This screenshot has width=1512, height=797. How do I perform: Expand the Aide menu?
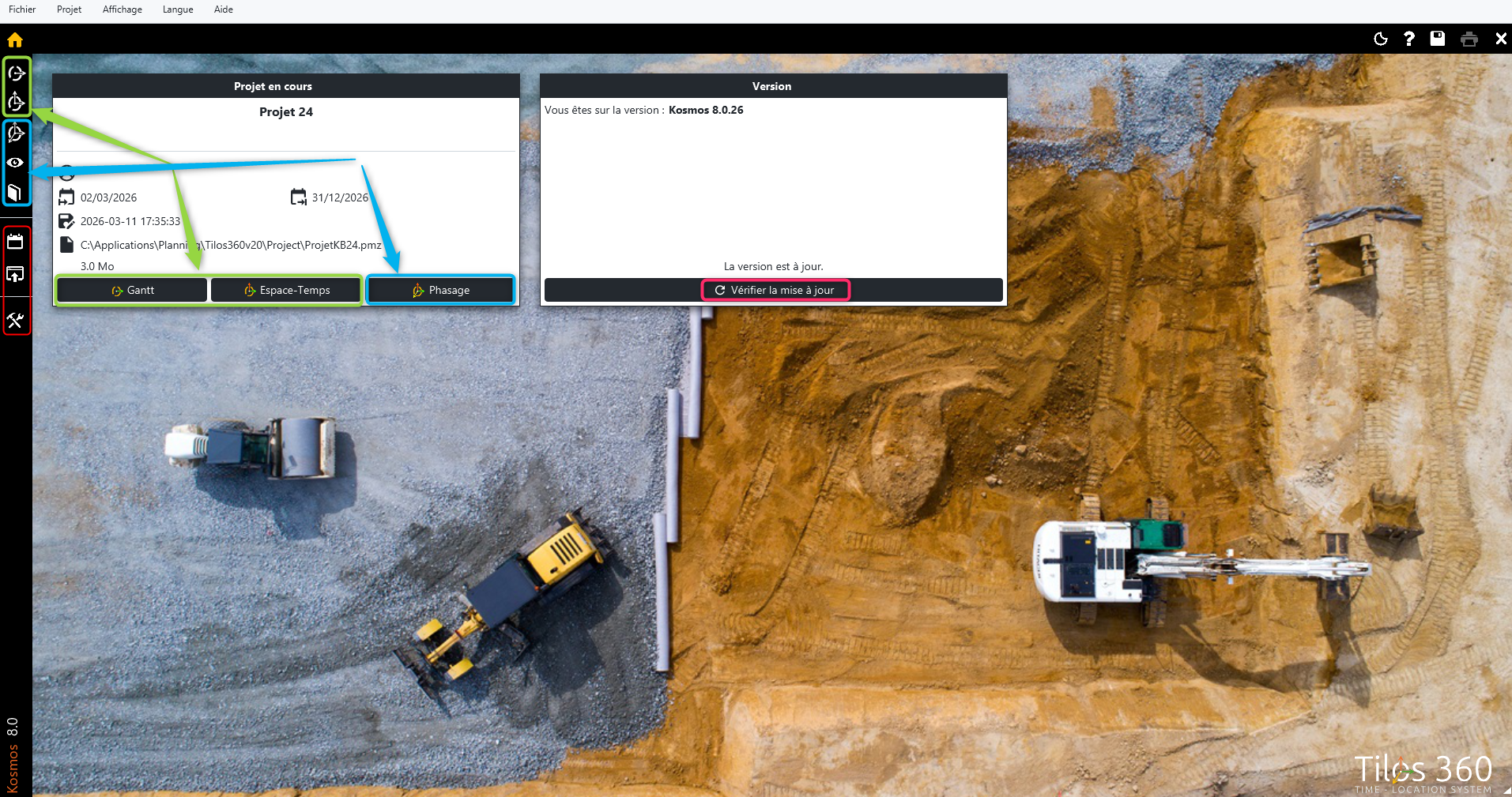click(x=223, y=9)
